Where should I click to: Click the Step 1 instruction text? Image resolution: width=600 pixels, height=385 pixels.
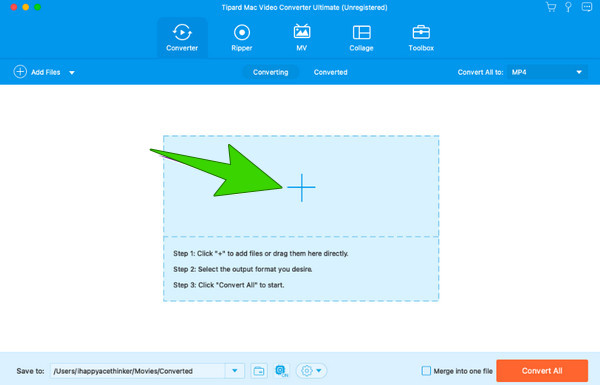[x=261, y=253]
